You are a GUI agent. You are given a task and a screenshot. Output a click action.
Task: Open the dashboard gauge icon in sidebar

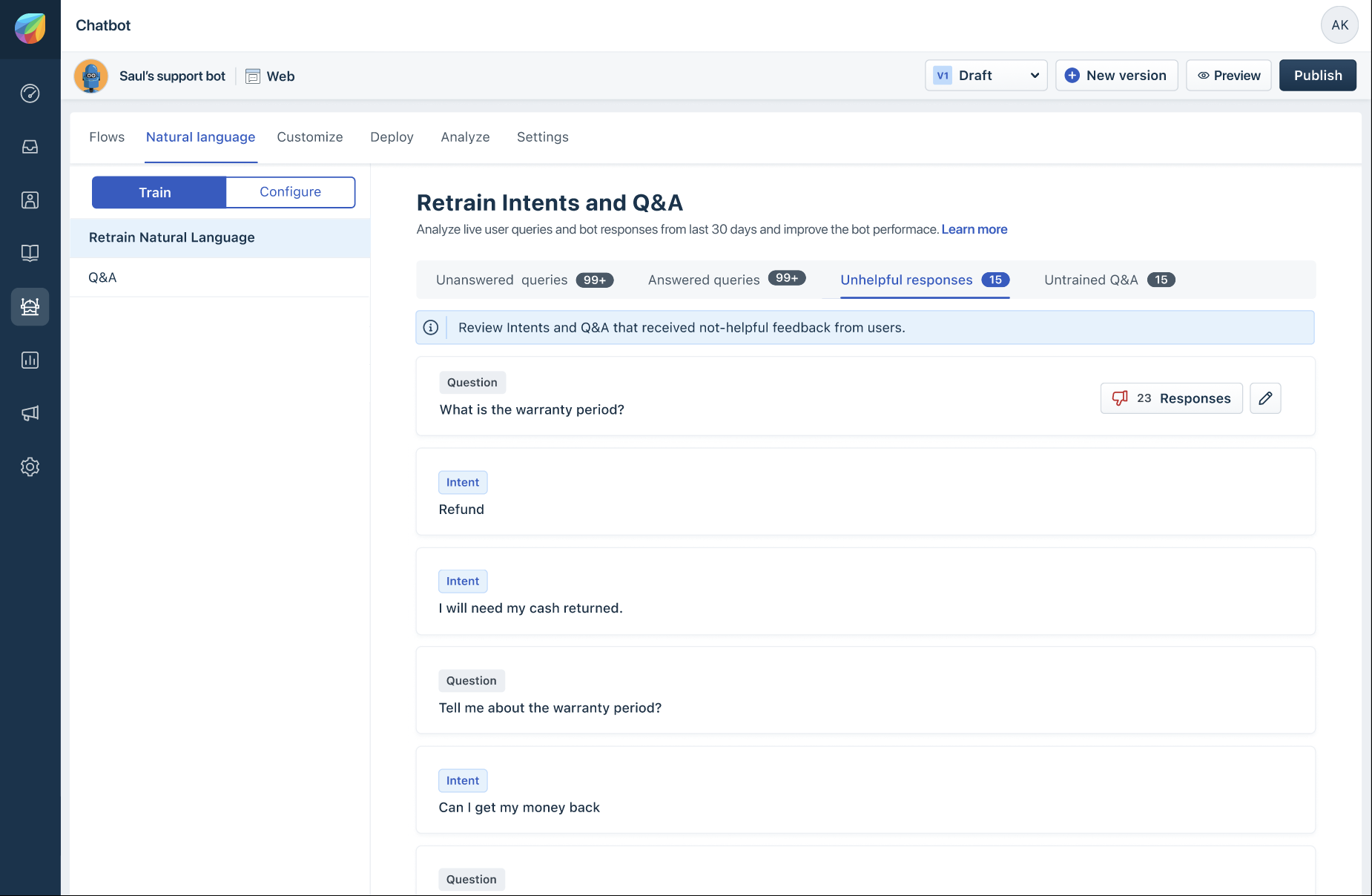pyautogui.click(x=30, y=93)
